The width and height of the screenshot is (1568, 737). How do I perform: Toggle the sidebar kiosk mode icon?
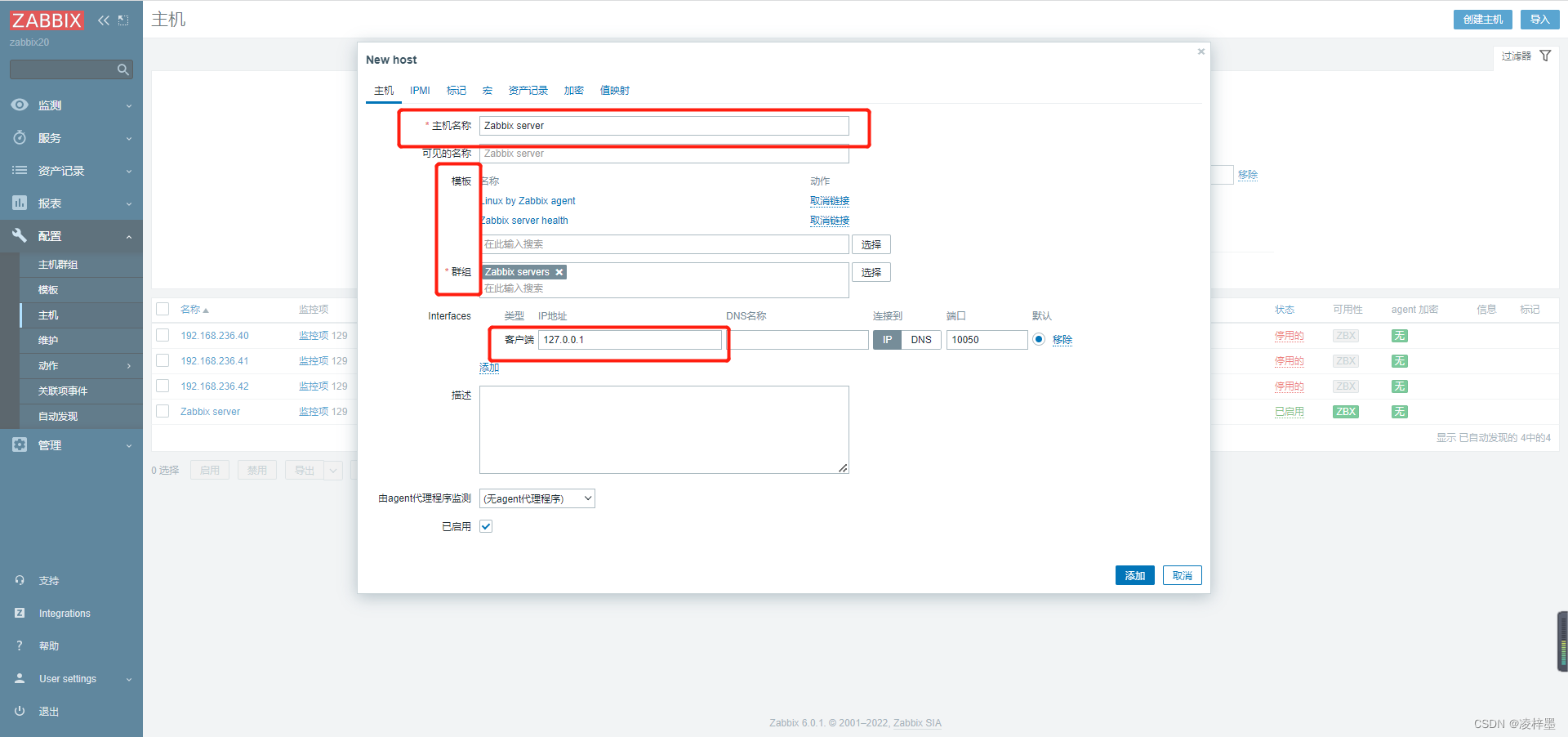pyautogui.click(x=123, y=20)
